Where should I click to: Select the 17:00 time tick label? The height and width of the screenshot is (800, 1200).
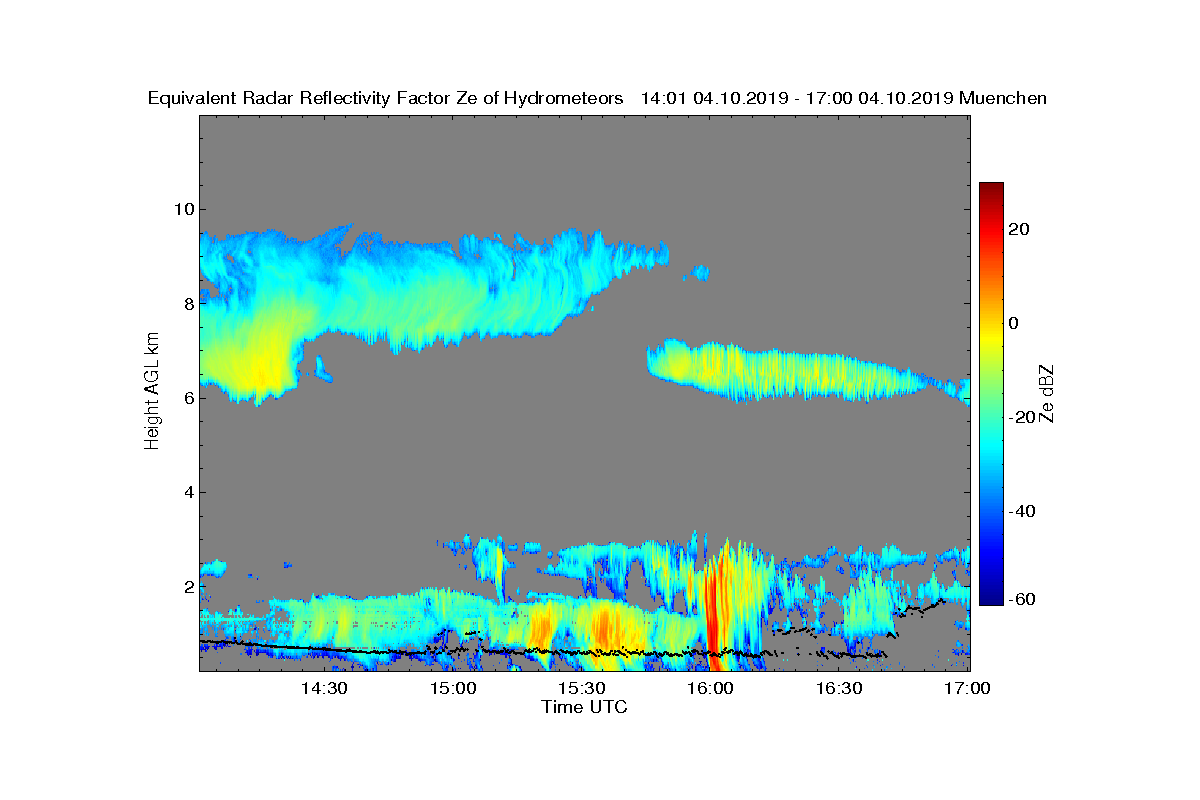click(967, 689)
